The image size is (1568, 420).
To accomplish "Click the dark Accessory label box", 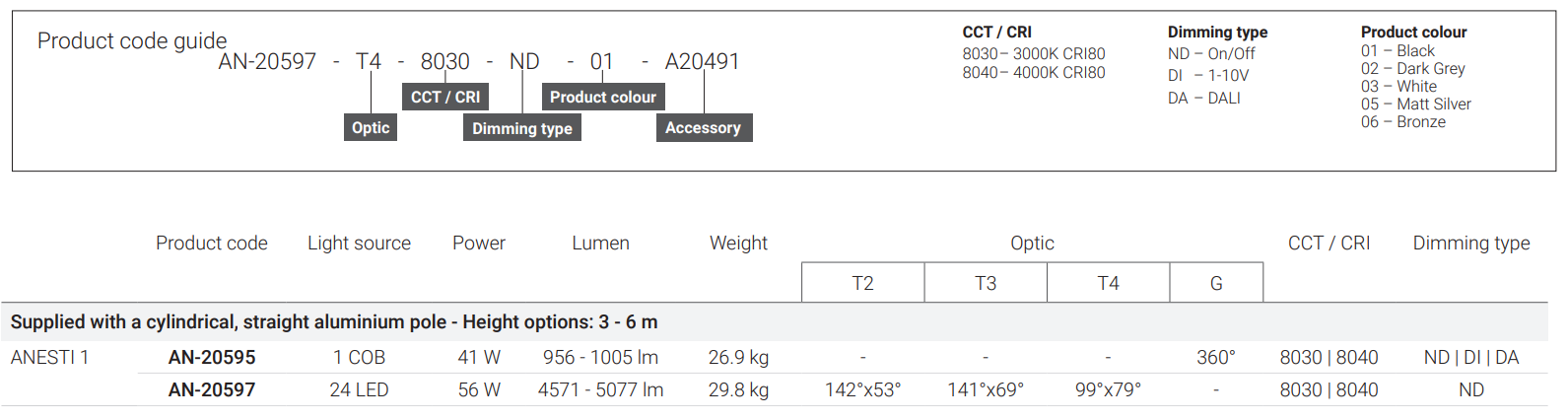I will [704, 128].
